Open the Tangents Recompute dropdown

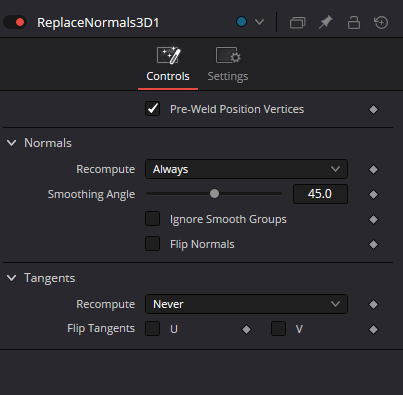click(x=246, y=304)
